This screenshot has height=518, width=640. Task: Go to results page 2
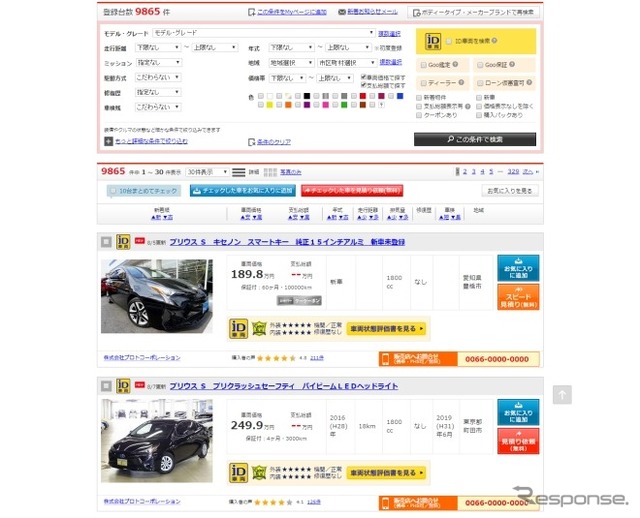pos(464,172)
